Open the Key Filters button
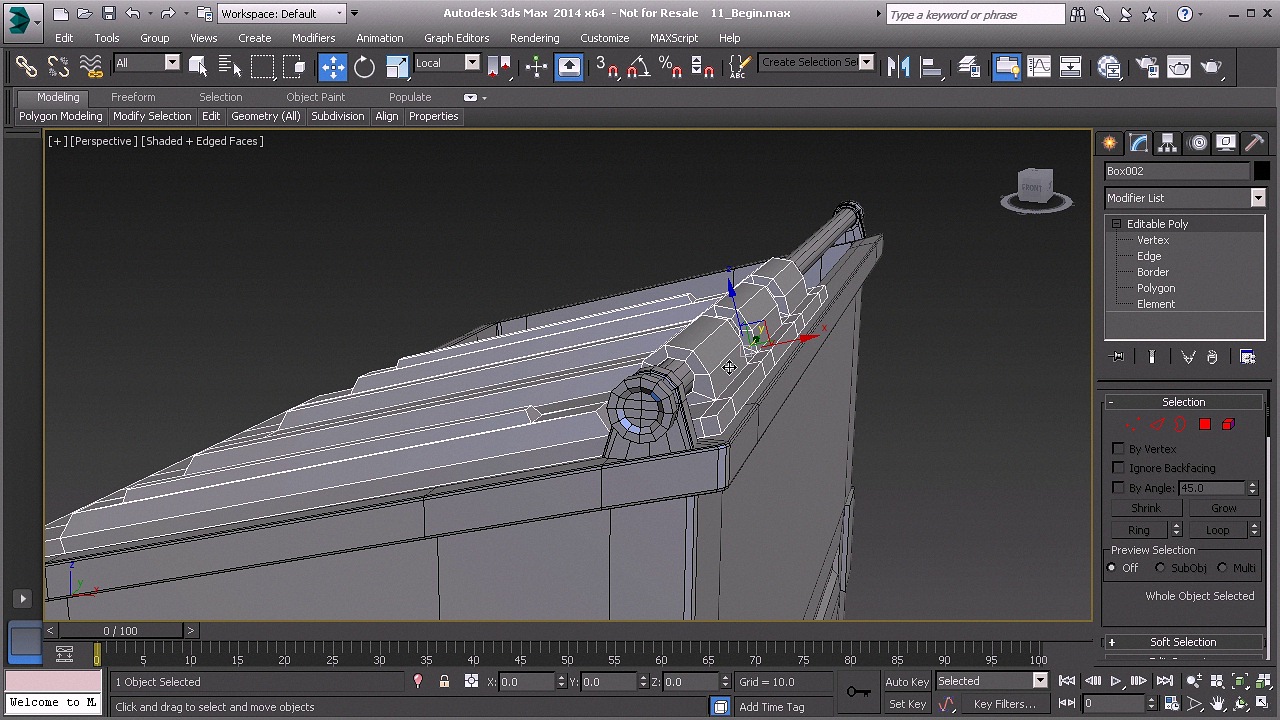Viewport: 1280px width, 720px height. point(1004,704)
